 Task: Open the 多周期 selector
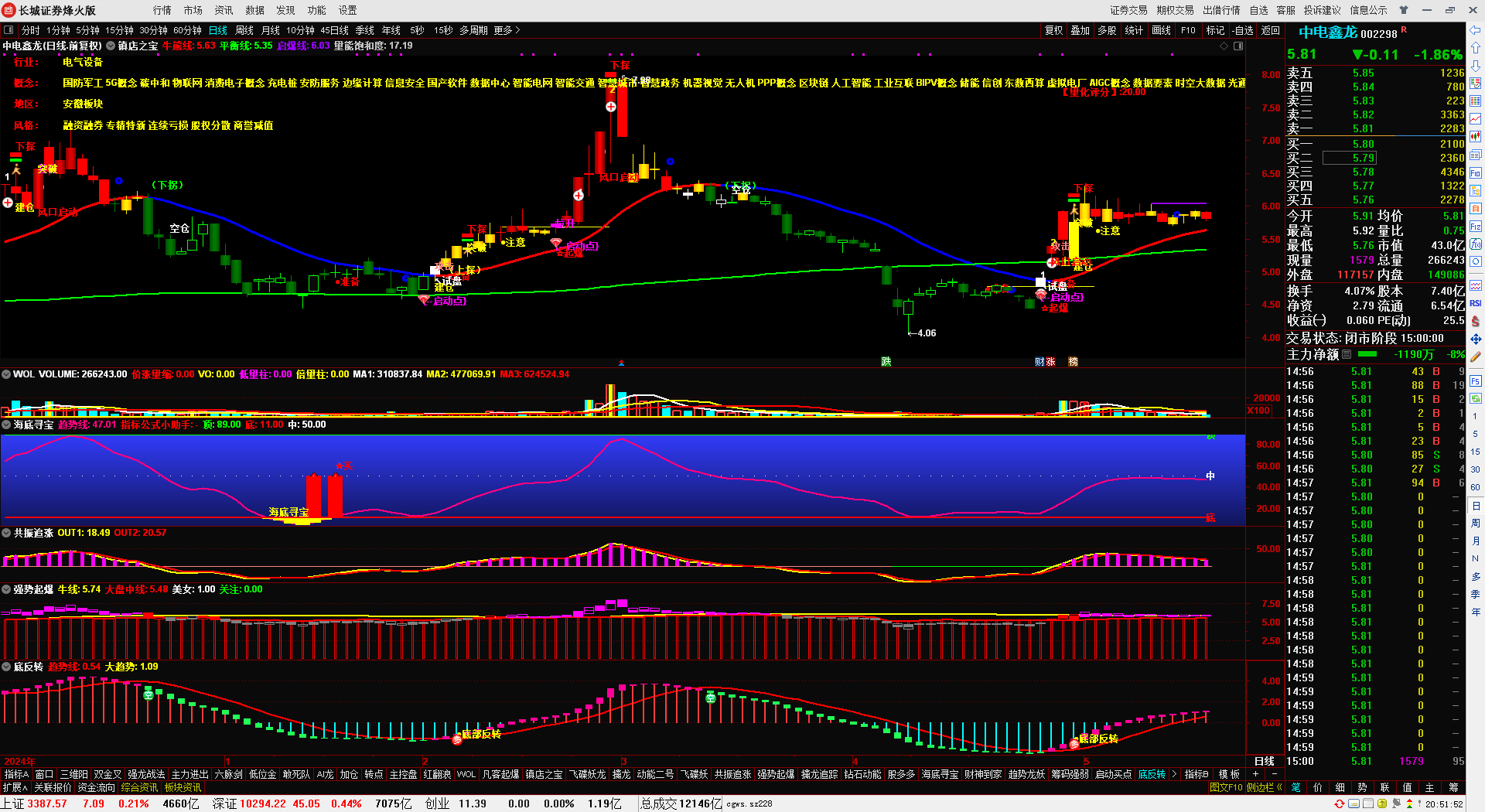pos(473,30)
